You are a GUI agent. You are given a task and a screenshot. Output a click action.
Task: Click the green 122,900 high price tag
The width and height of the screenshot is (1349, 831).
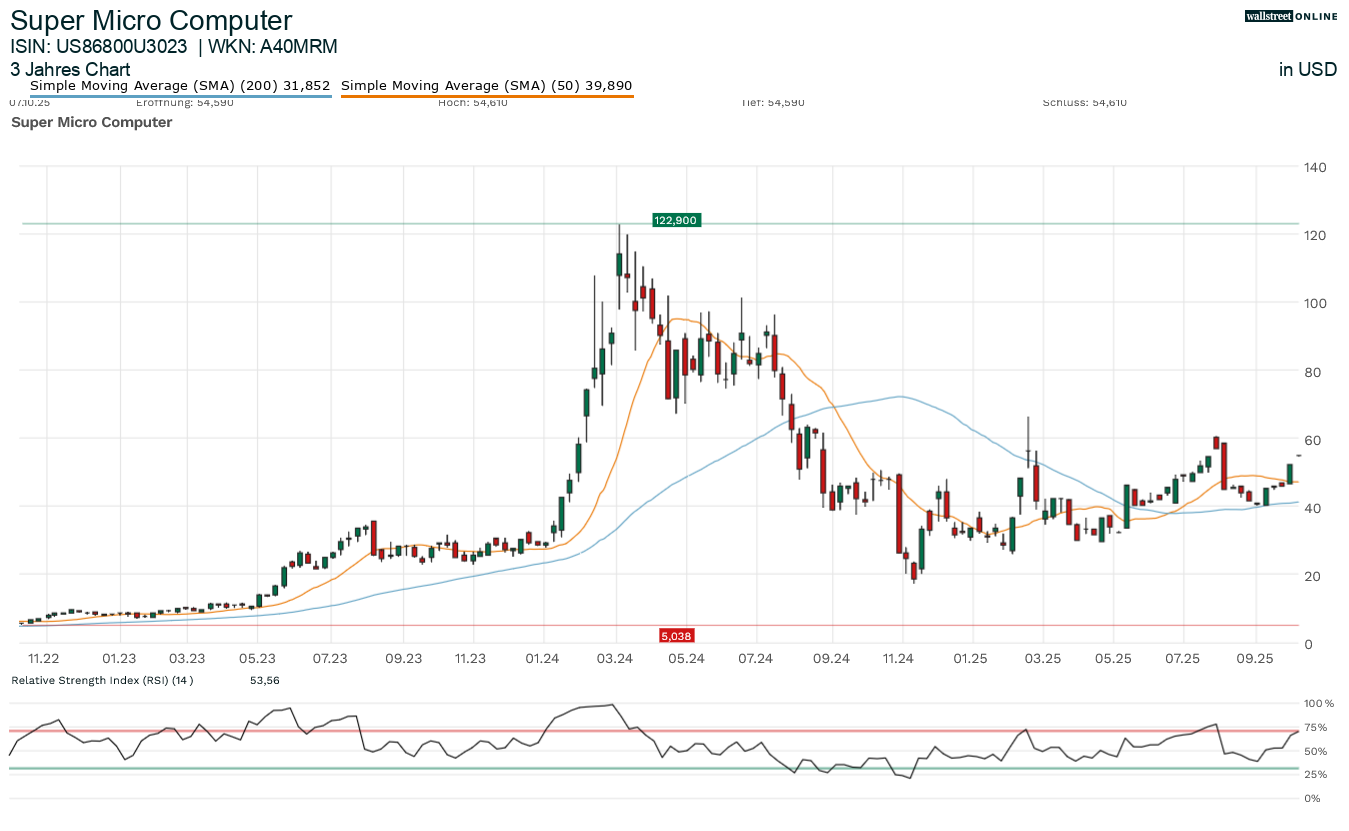point(676,220)
